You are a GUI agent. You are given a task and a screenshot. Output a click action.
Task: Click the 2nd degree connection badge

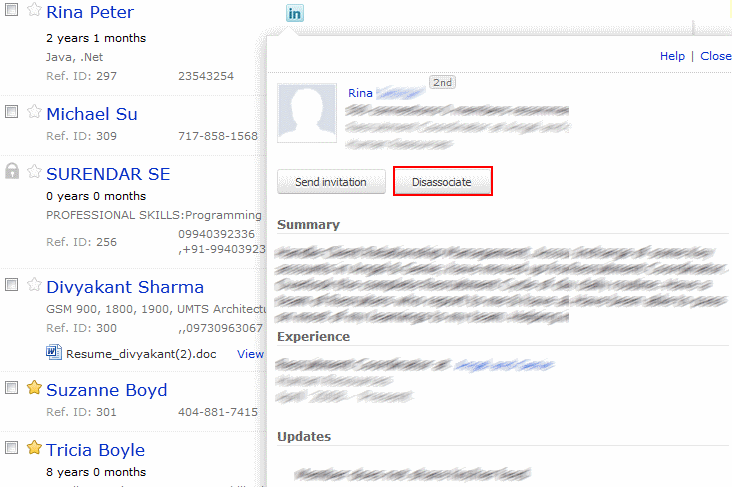coord(442,83)
